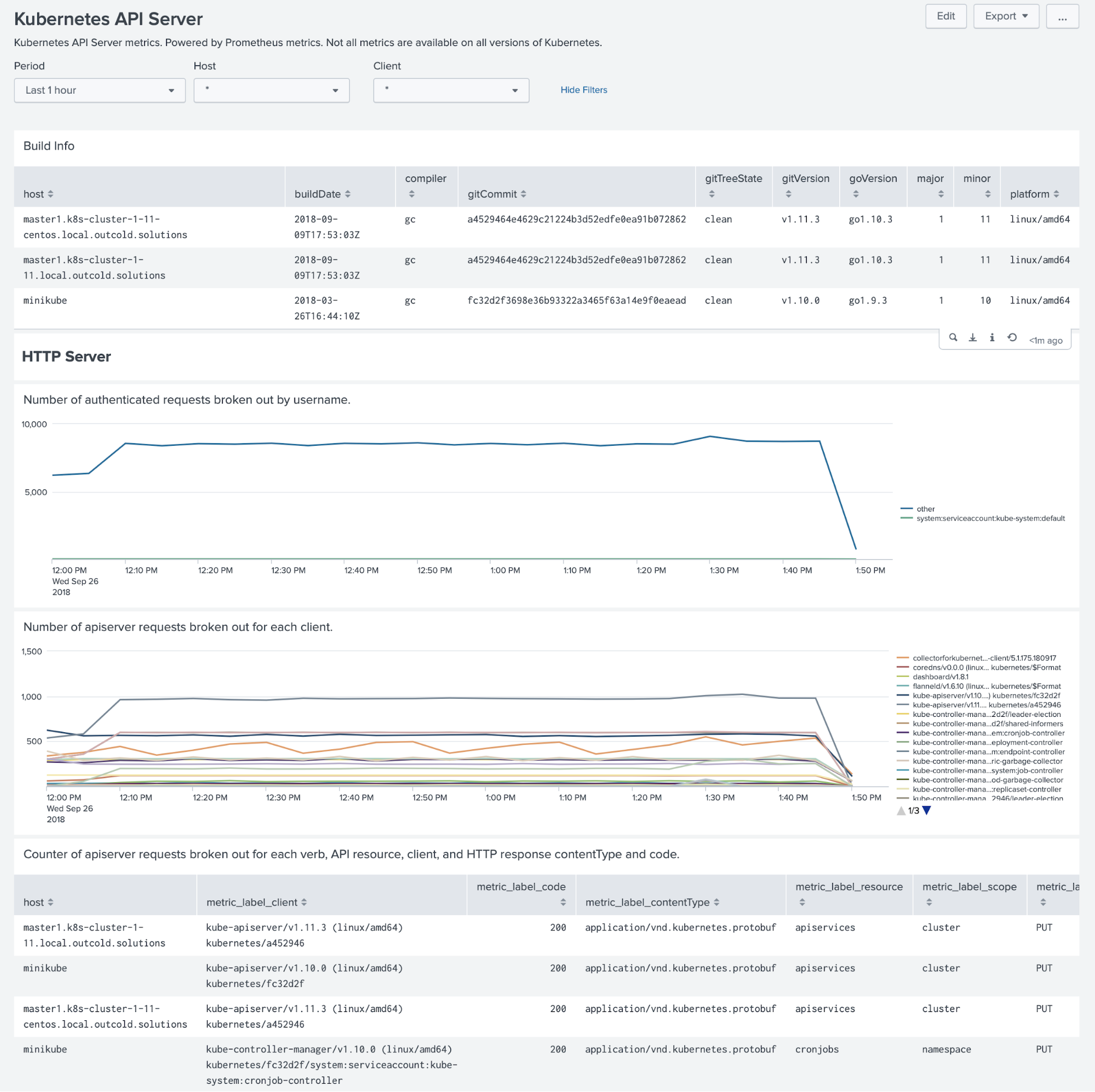Toggle system:serviceaccount:kube-system:default legend series
1095x1092 pixels.
click(x=983, y=519)
